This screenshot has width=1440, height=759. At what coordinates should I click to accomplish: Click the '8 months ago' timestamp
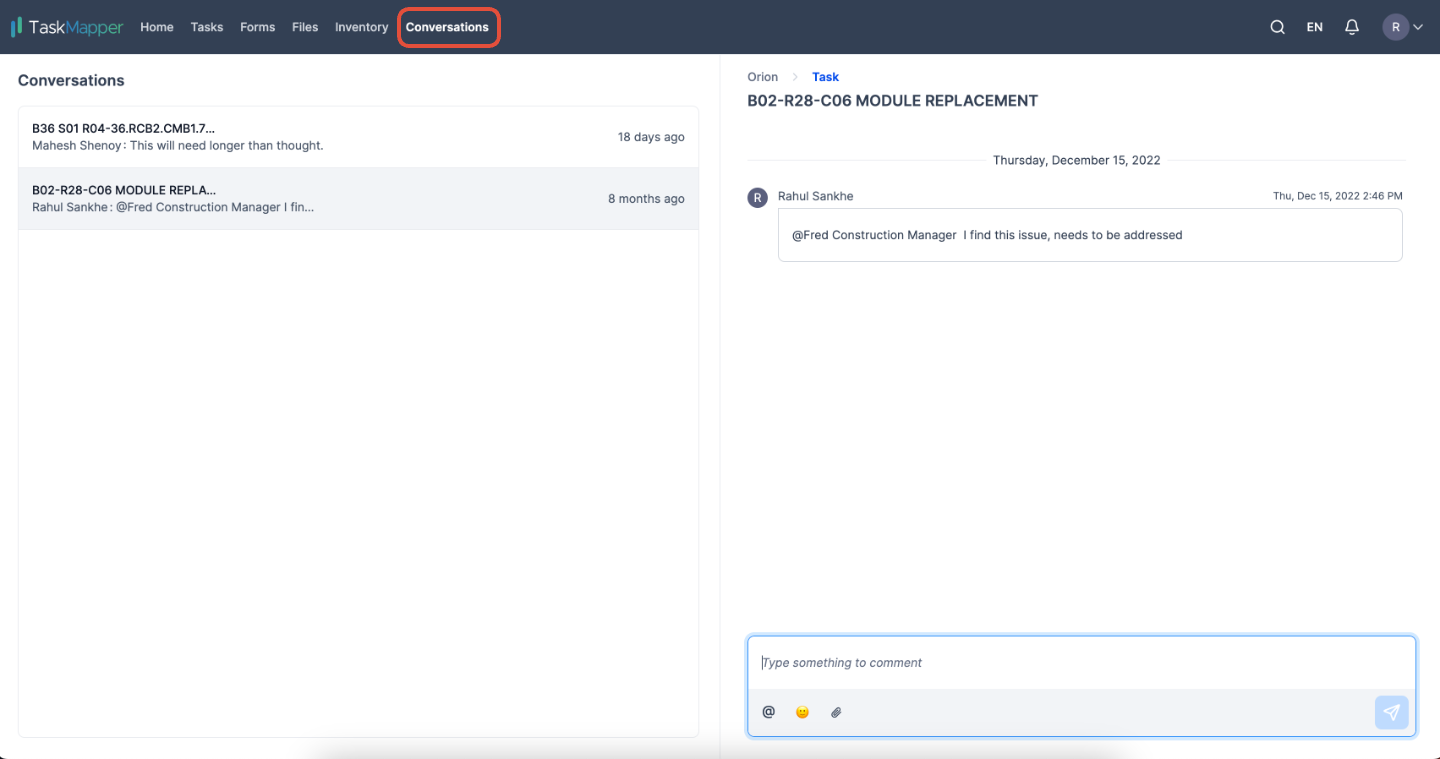pyautogui.click(x=646, y=199)
